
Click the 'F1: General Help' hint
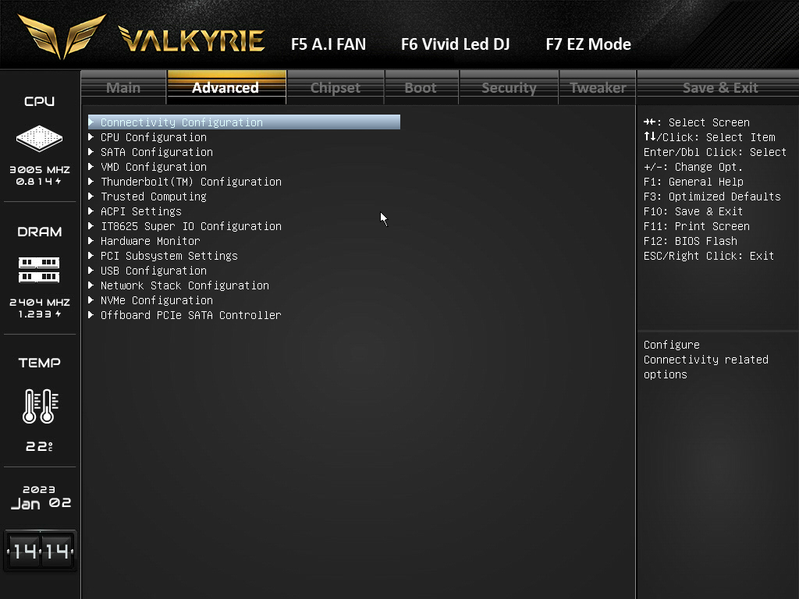point(693,182)
